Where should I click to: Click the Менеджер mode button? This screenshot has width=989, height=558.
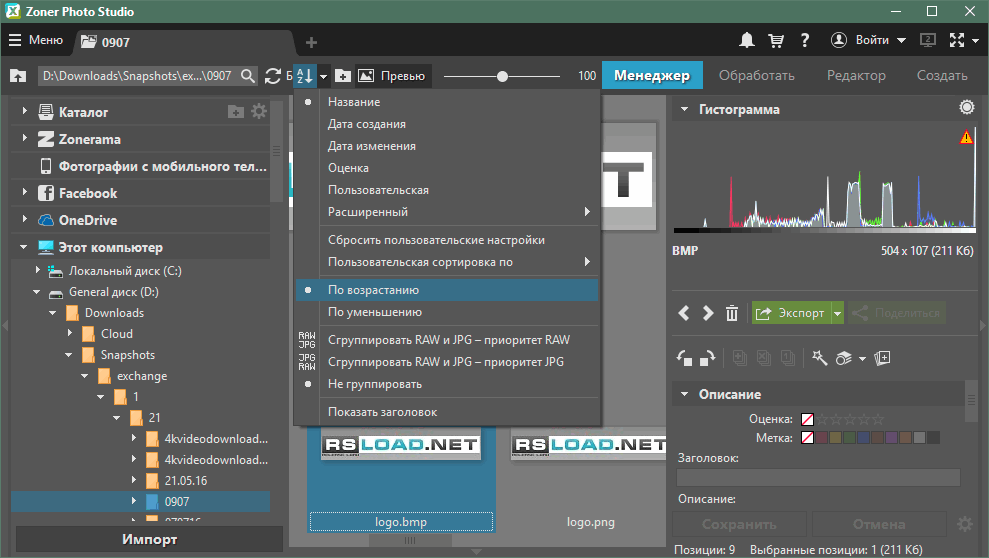[652, 76]
